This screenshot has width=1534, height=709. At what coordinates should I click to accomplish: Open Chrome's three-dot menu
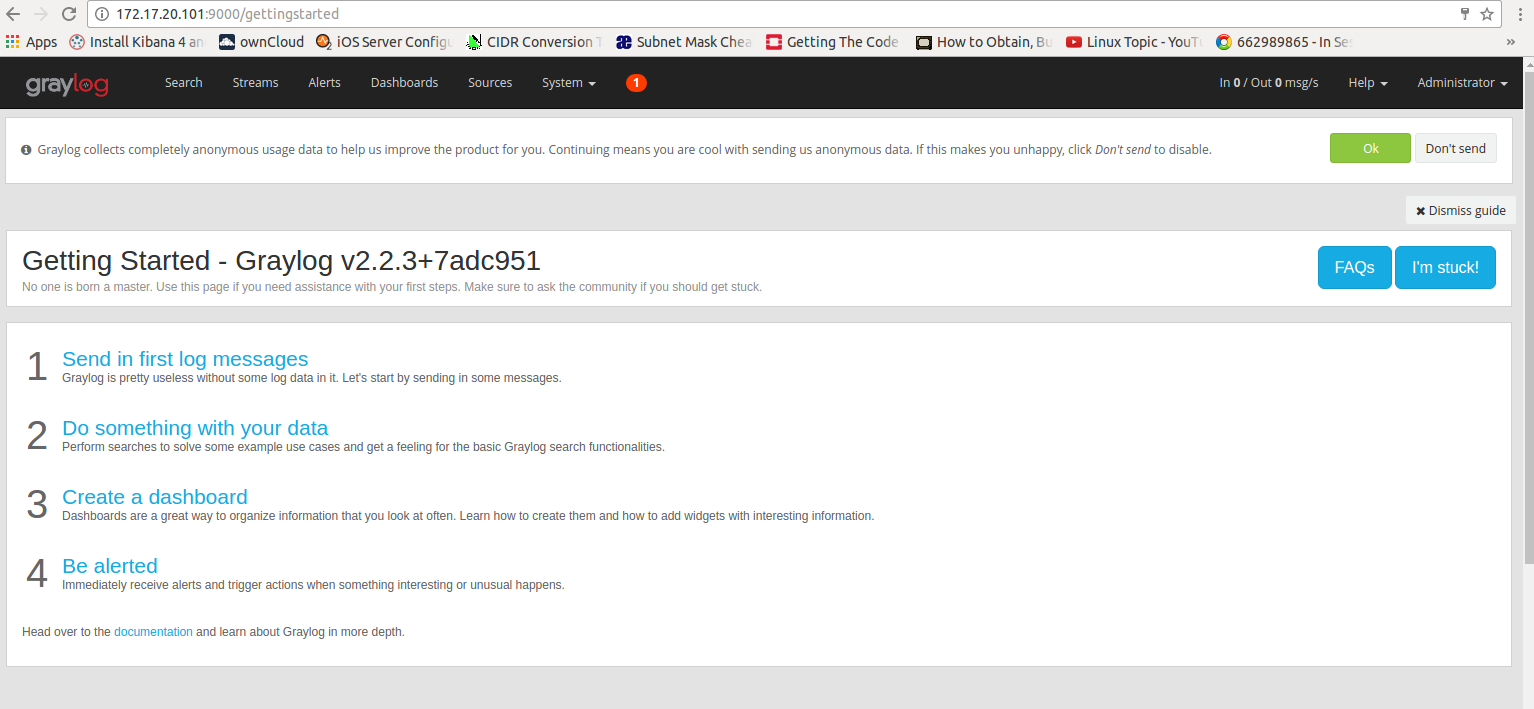(x=1520, y=14)
